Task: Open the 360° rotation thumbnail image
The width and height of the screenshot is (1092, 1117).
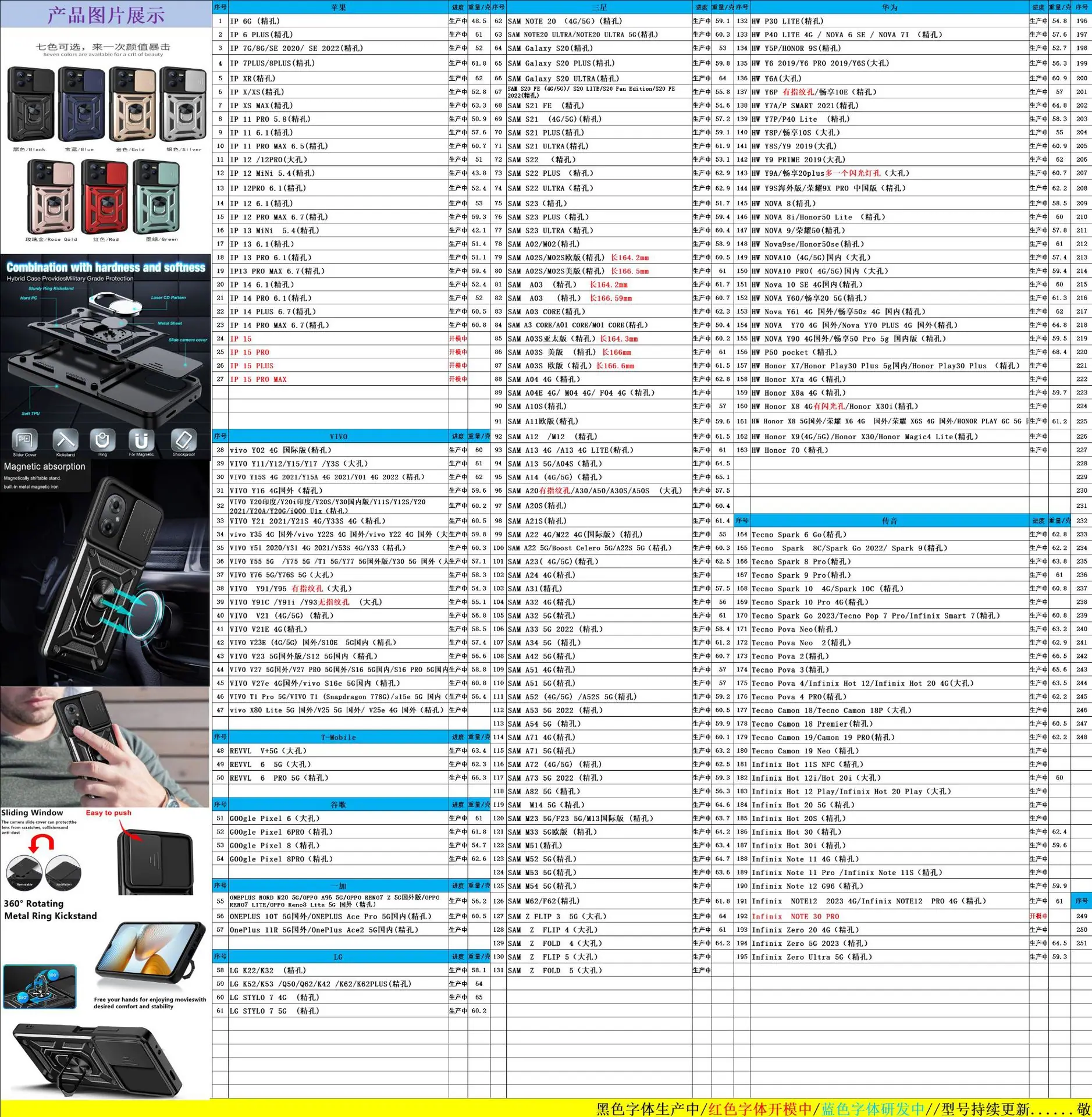Action: coord(40,986)
